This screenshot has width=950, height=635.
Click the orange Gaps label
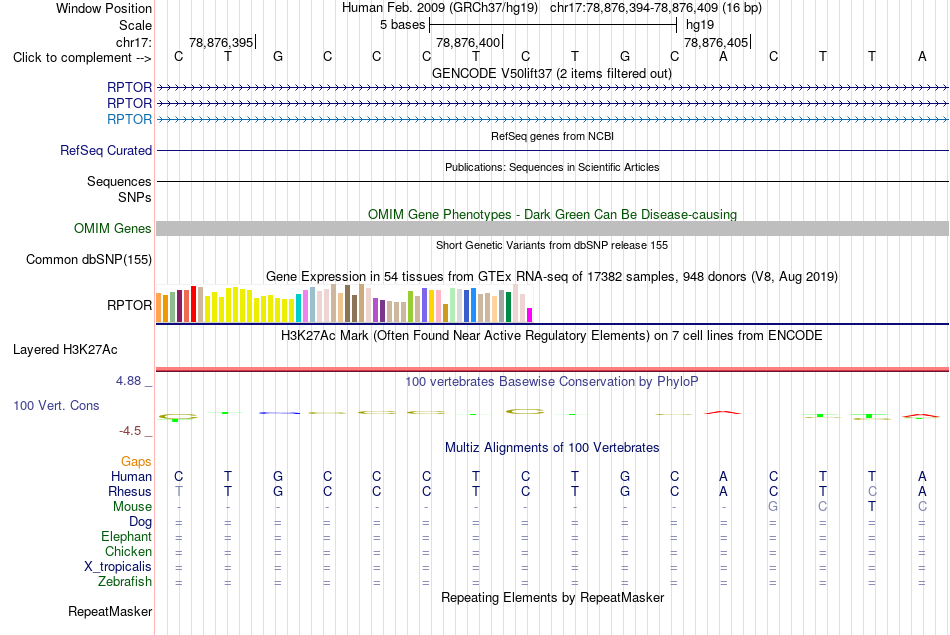[x=136, y=462]
